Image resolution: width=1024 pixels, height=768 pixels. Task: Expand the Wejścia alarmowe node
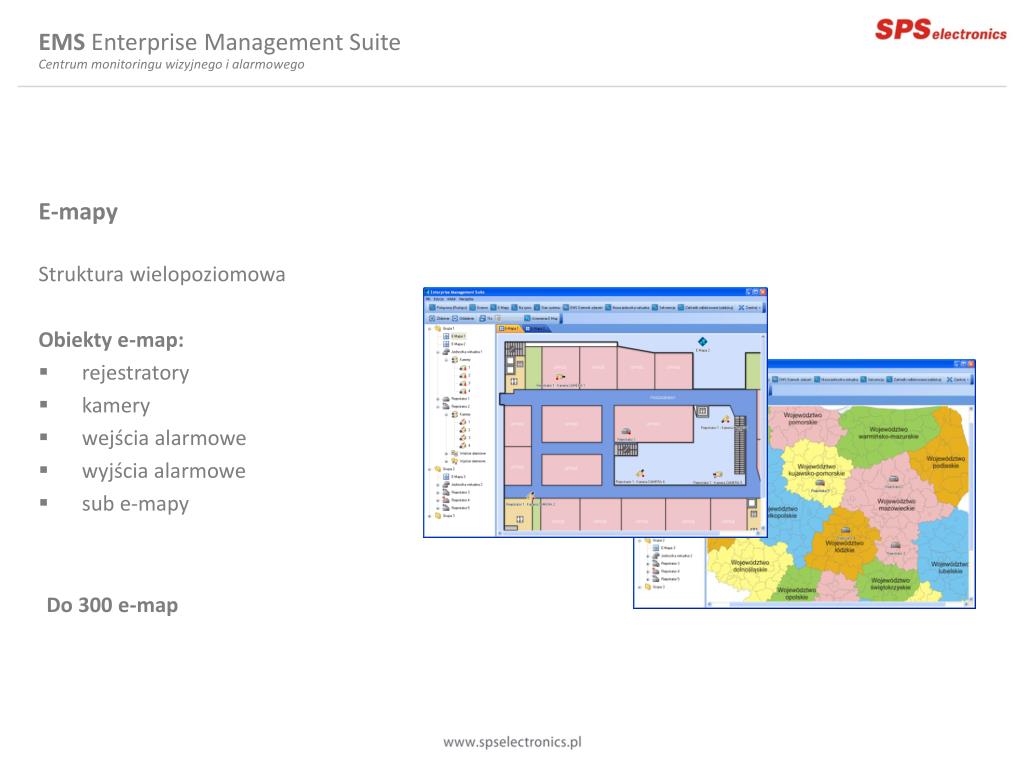pyautogui.click(x=446, y=453)
